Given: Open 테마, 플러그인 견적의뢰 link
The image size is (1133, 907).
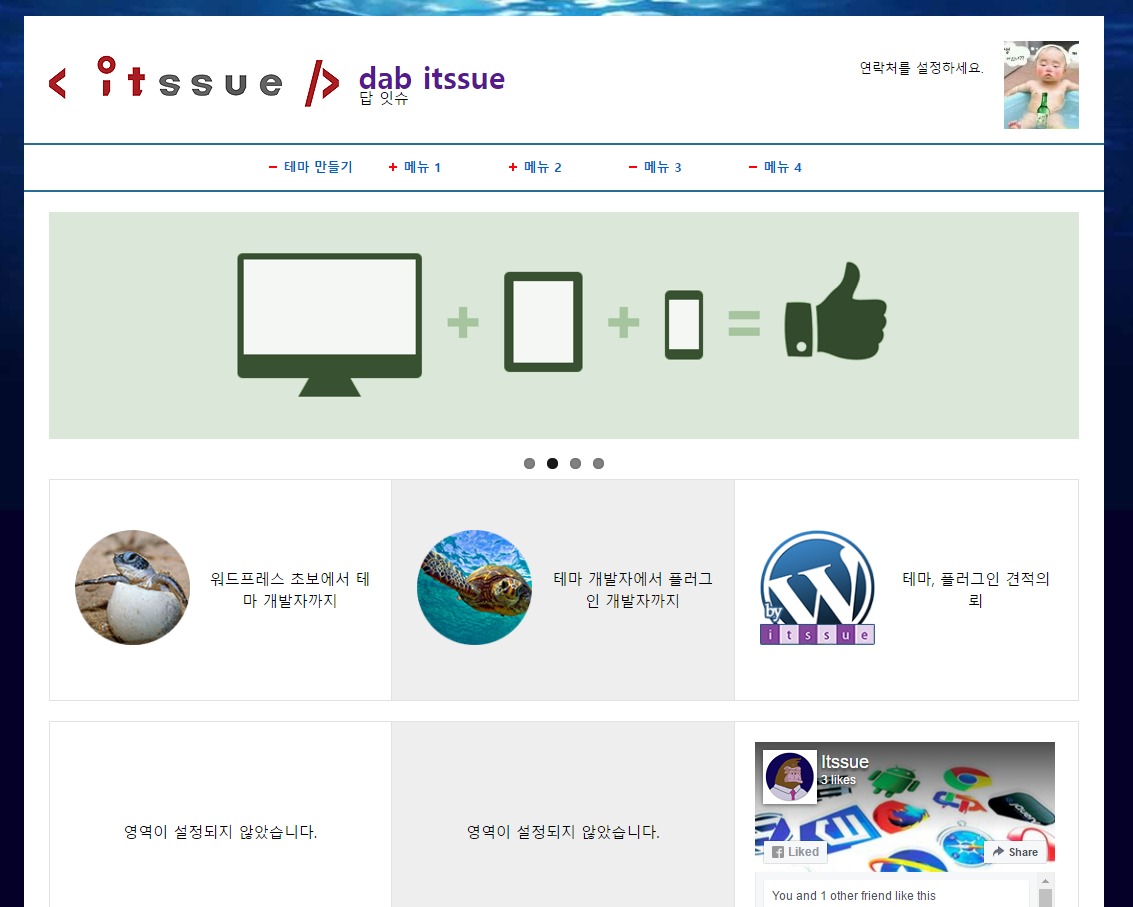Looking at the screenshot, I should click(975, 589).
